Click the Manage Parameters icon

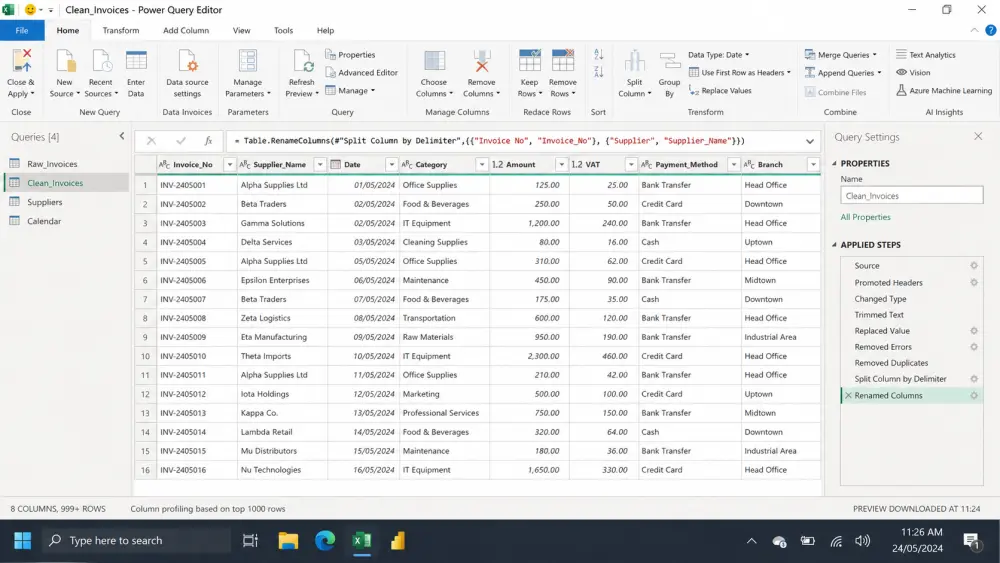(247, 61)
